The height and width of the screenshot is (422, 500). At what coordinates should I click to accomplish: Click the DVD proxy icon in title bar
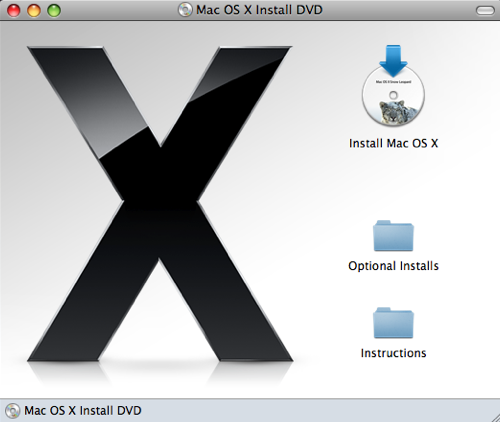pyautogui.click(x=185, y=10)
